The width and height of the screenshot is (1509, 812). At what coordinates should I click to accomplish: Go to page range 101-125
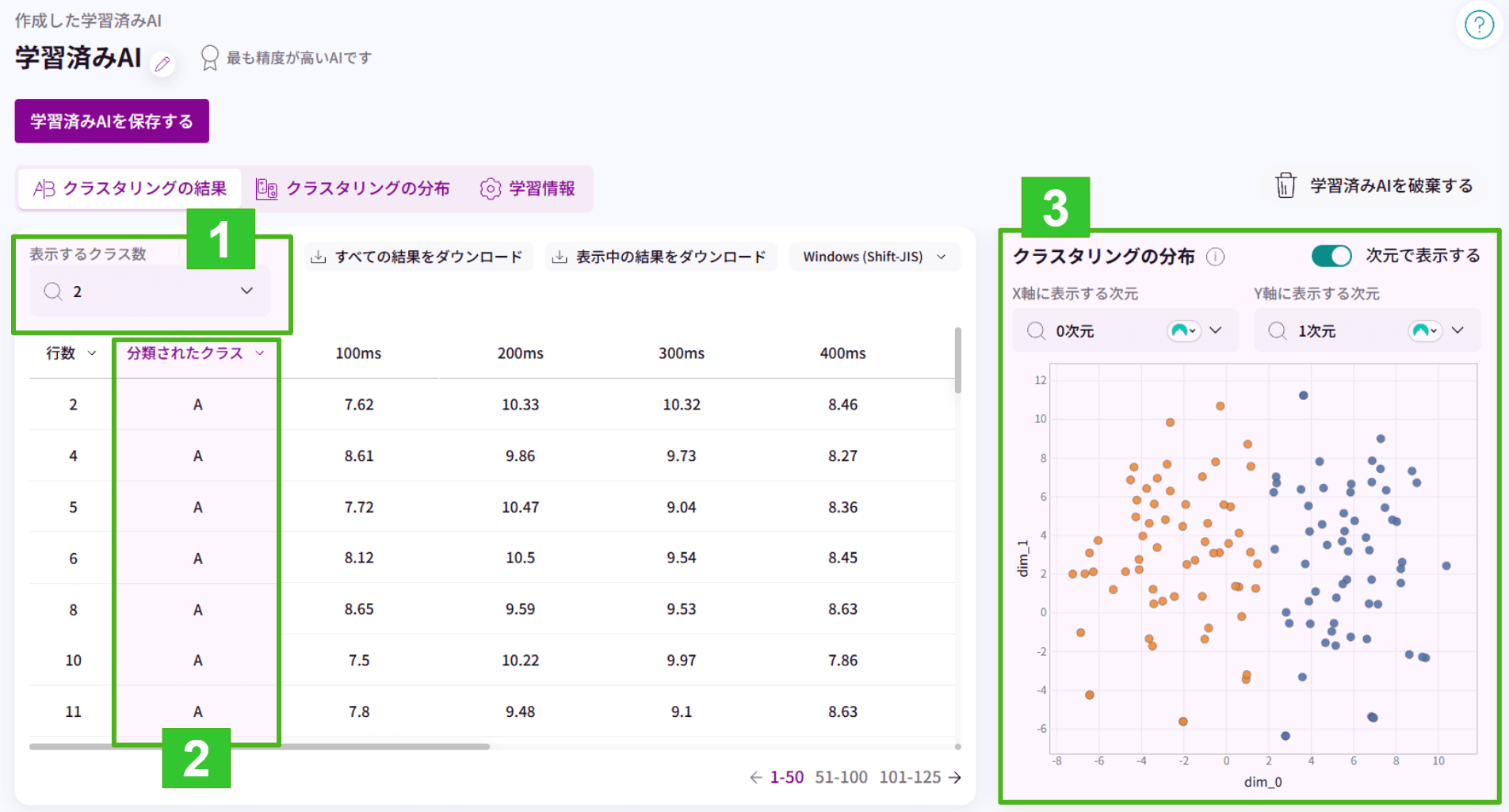click(x=910, y=777)
